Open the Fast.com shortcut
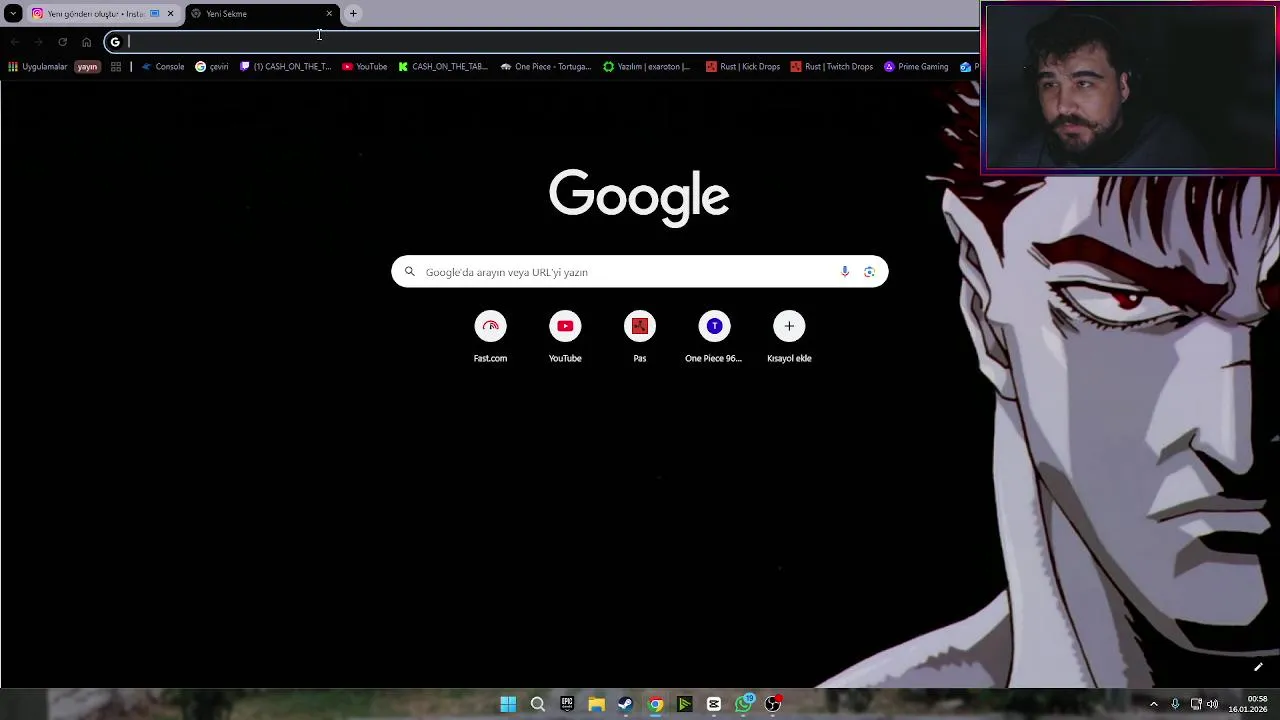Screen dimensions: 1280x720 (490, 337)
